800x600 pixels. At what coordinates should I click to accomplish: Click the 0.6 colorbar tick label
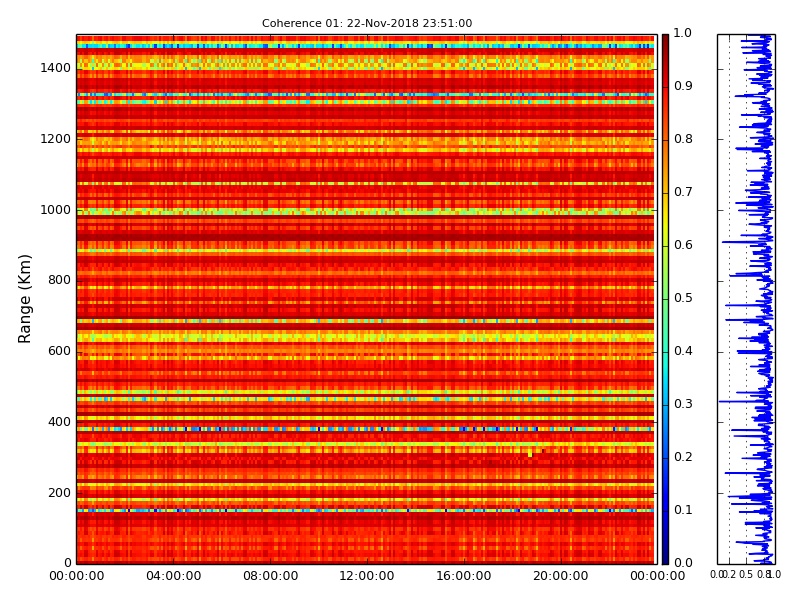(x=683, y=245)
